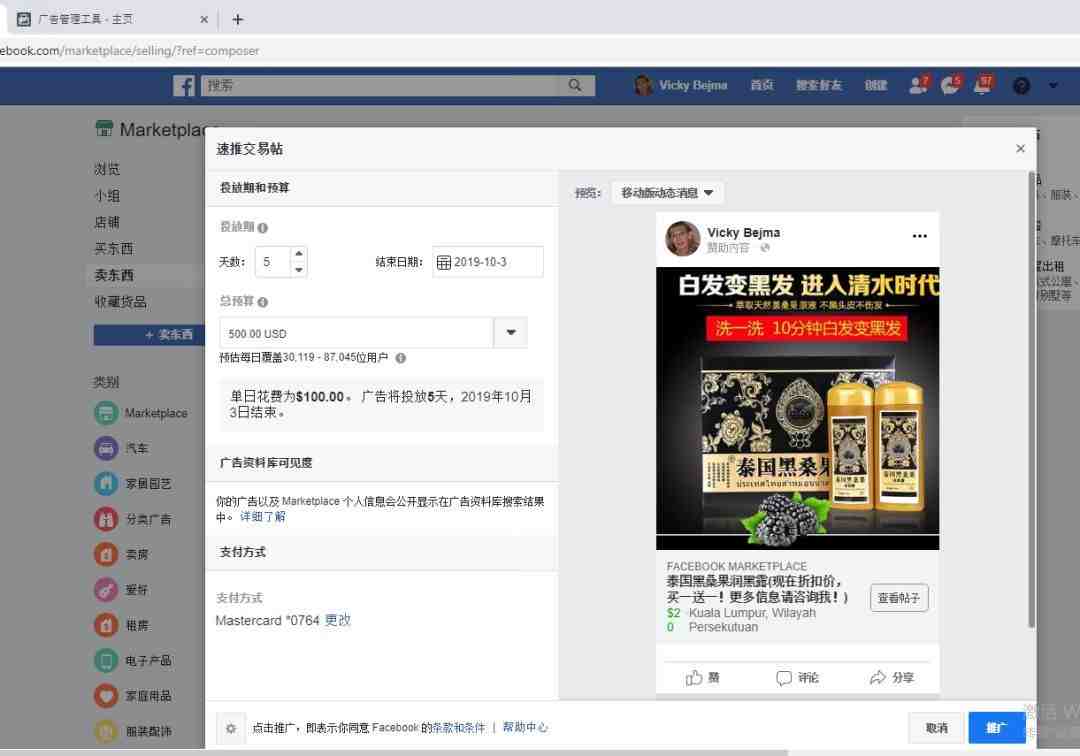
Task: Click the blue 推广 button
Action: 996,728
